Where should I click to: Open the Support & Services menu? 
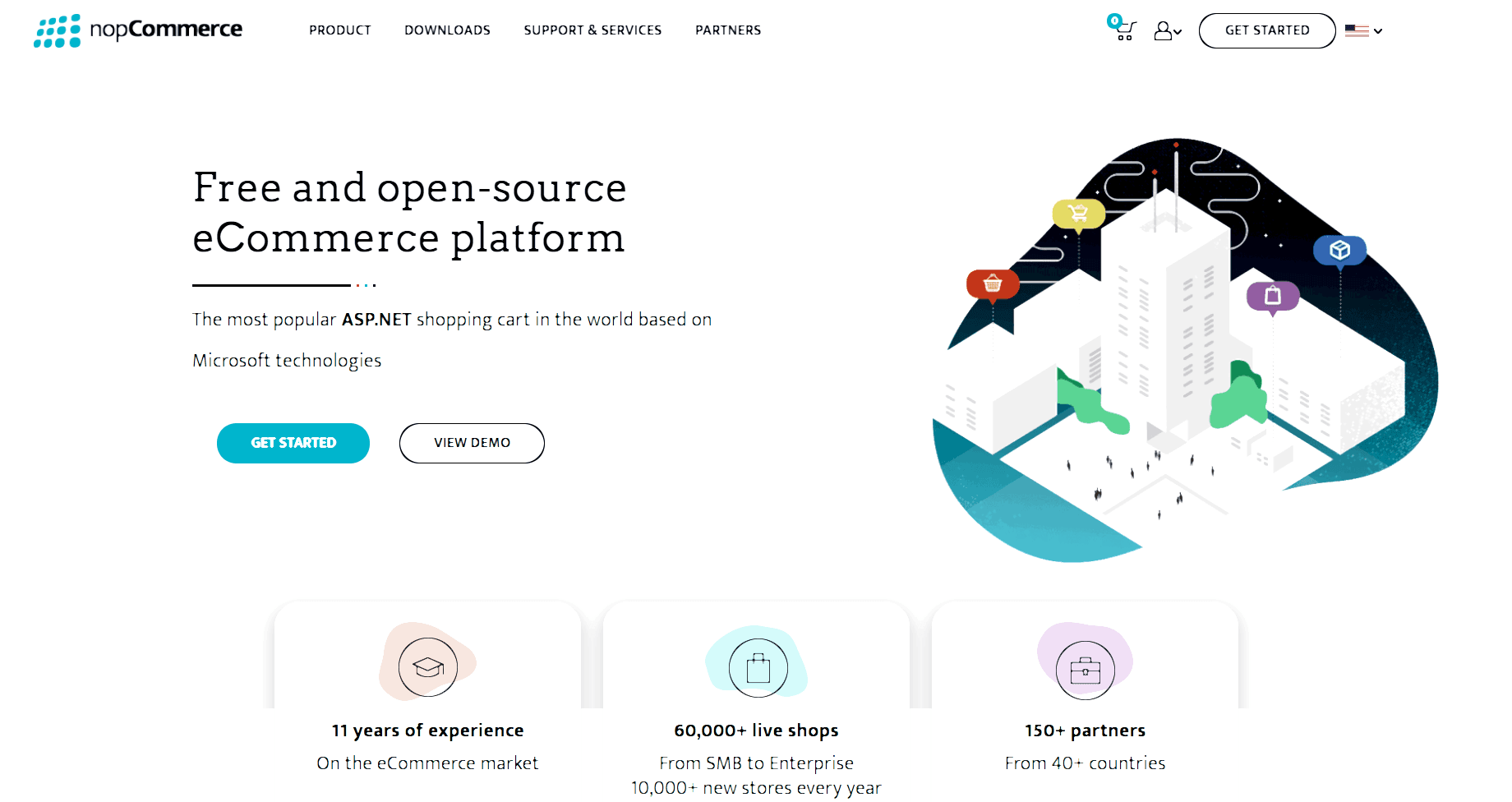tap(592, 30)
